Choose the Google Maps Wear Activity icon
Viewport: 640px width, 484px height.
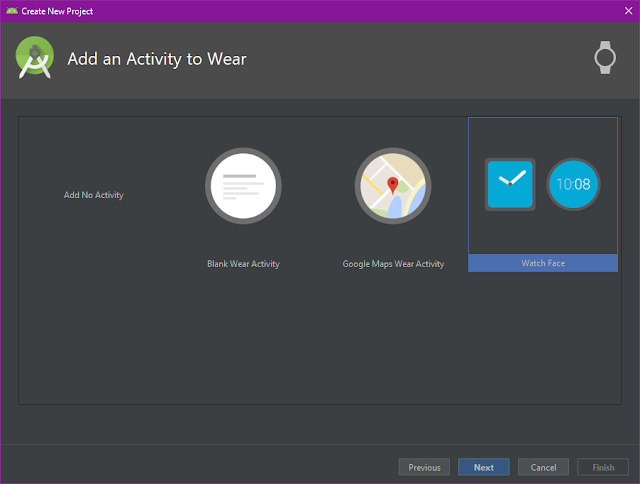393,186
